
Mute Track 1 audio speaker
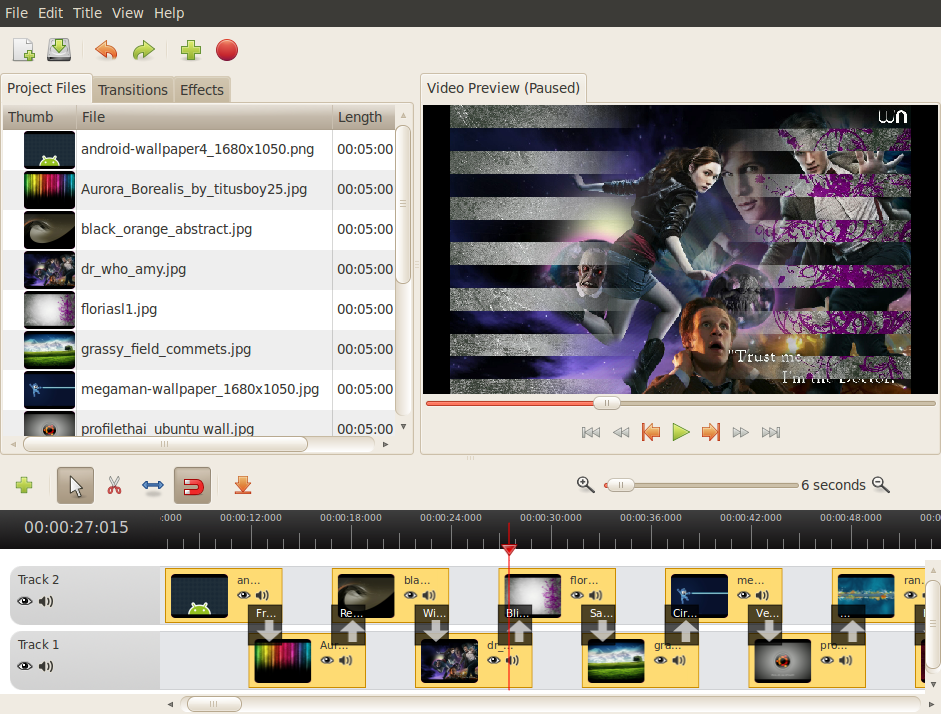[46, 666]
